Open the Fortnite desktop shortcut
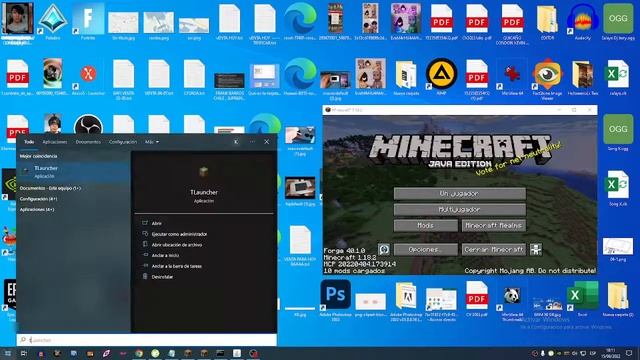Image resolution: width=640 pixels, height=360 pixels. point(88,20)
